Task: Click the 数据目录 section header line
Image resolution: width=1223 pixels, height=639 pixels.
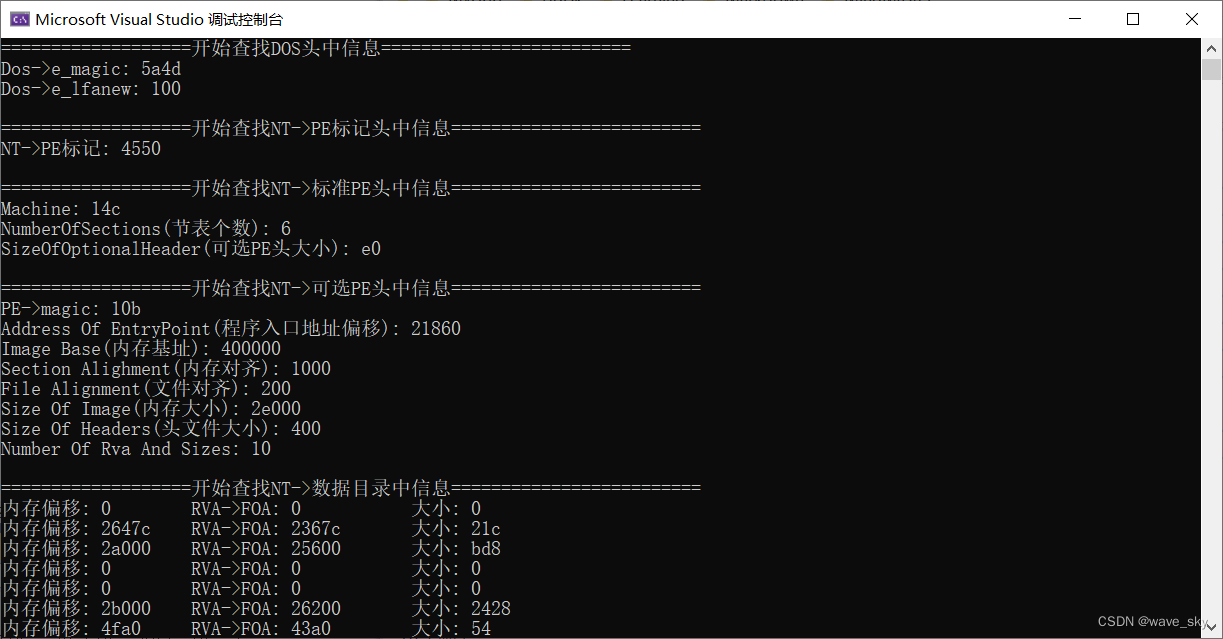Action: tap(351, 489)
